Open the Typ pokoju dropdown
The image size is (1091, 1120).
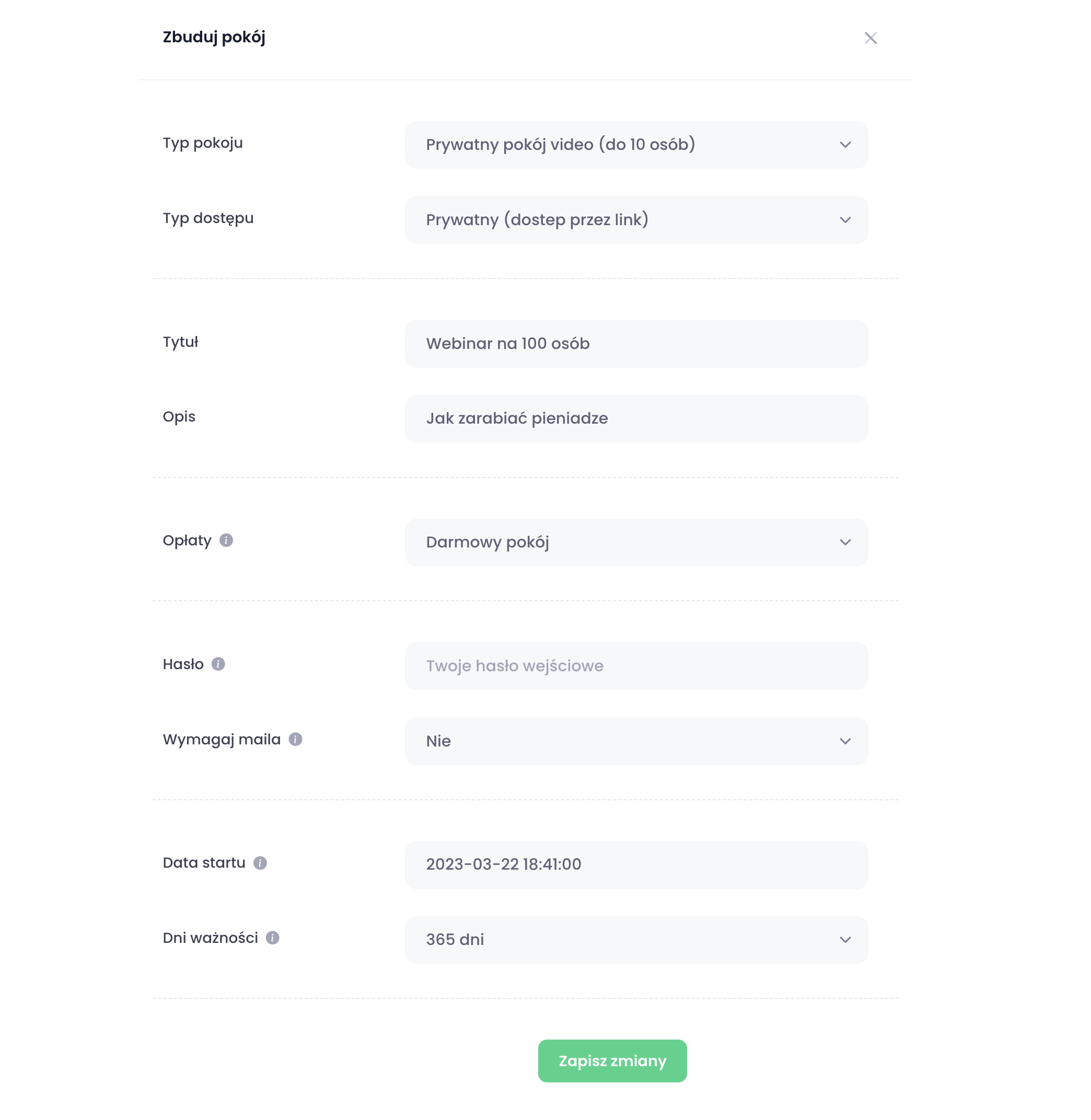point(636,145)
